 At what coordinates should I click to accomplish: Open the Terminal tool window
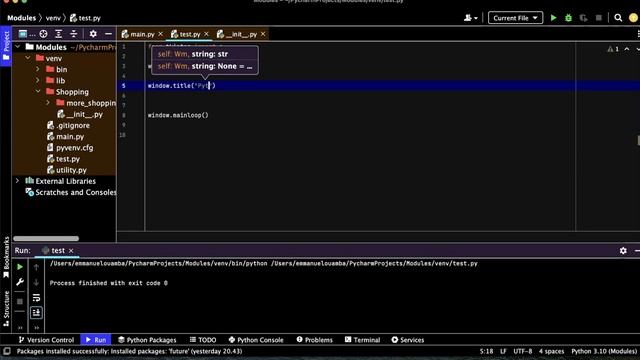[x=362, y=340]
